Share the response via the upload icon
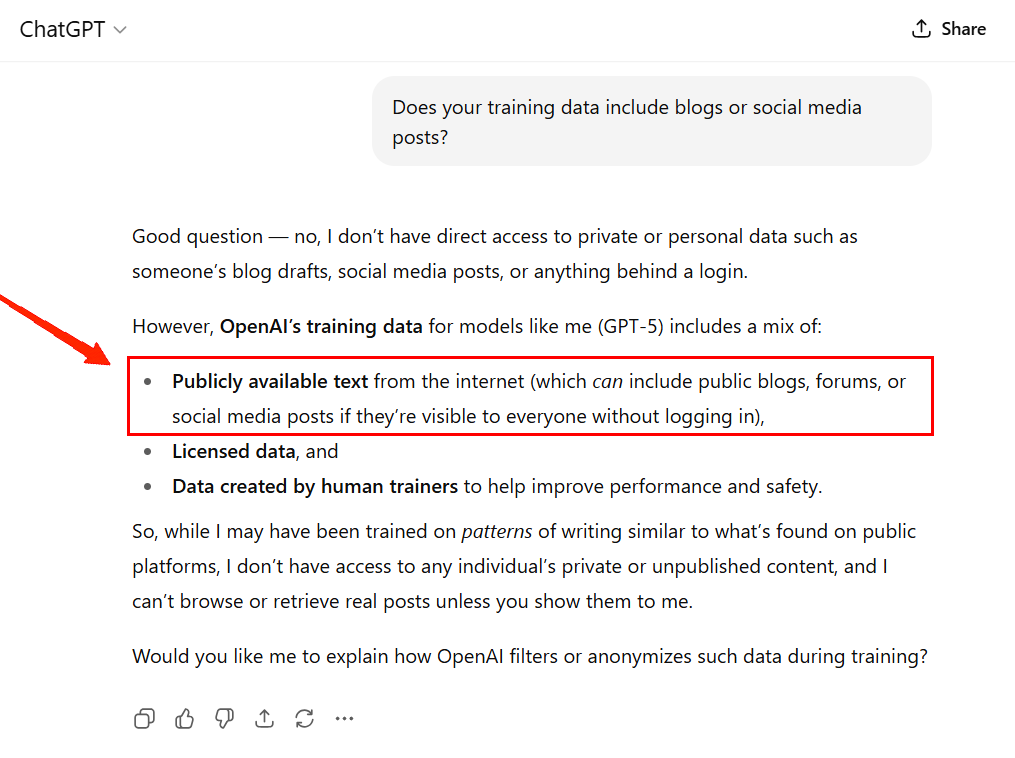 264,718
